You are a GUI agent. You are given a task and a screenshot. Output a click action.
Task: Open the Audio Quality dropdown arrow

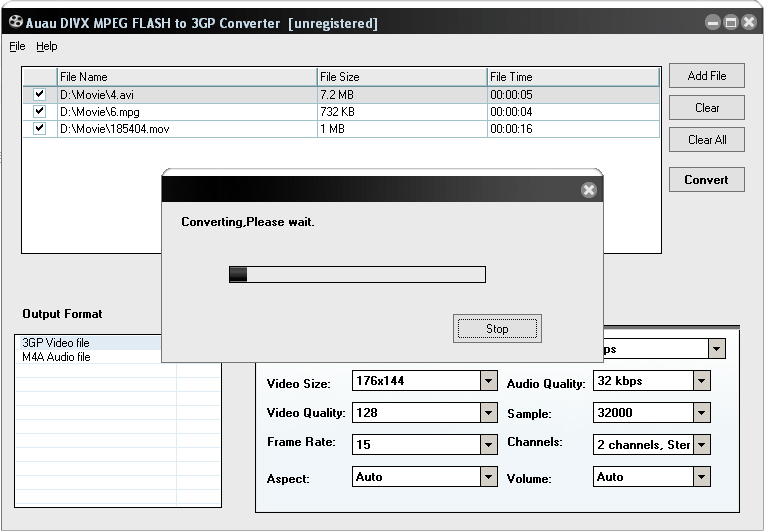pyautogui.click(x=702, y=381)
